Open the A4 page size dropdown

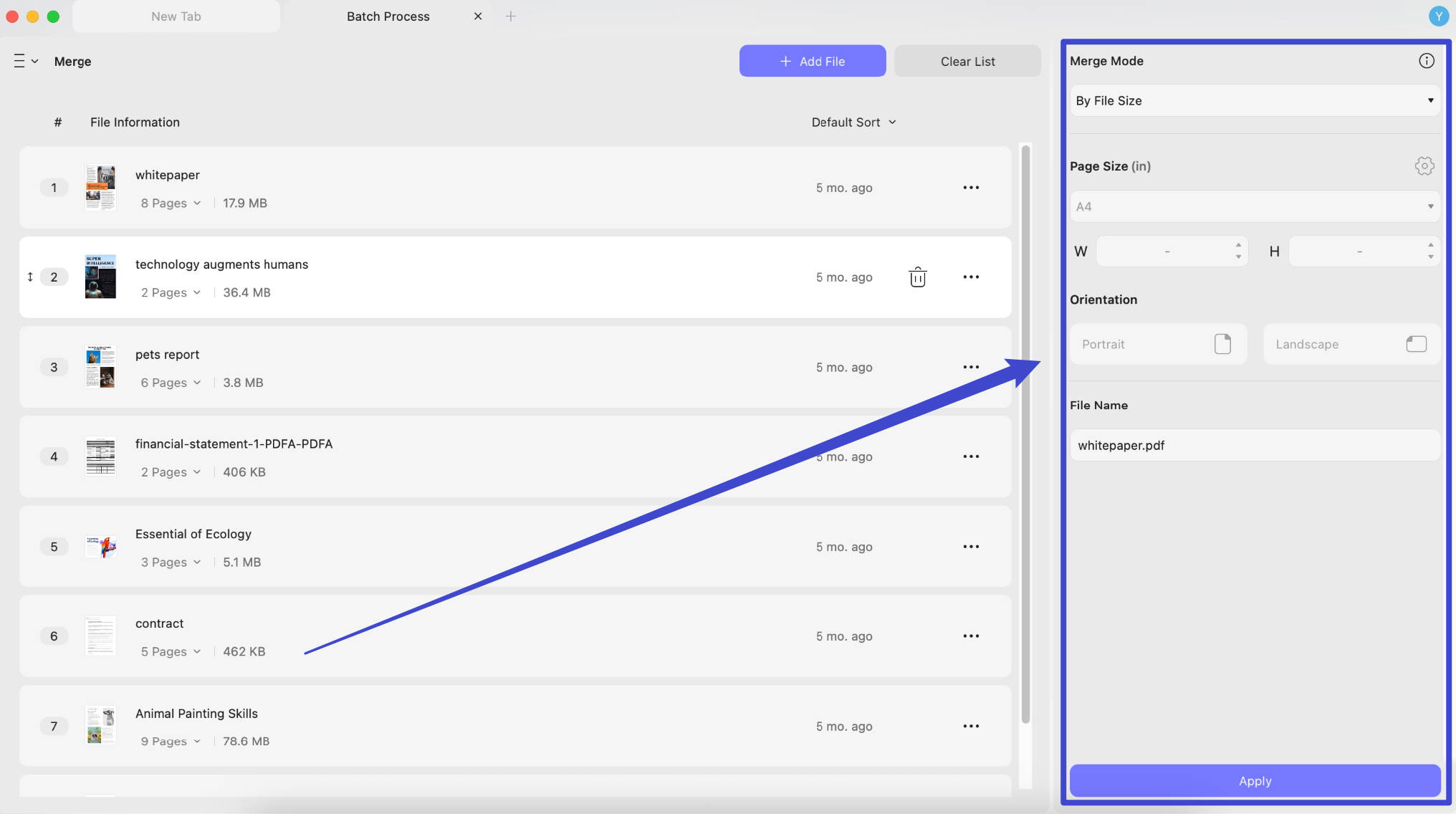[x=1255, y=207]
